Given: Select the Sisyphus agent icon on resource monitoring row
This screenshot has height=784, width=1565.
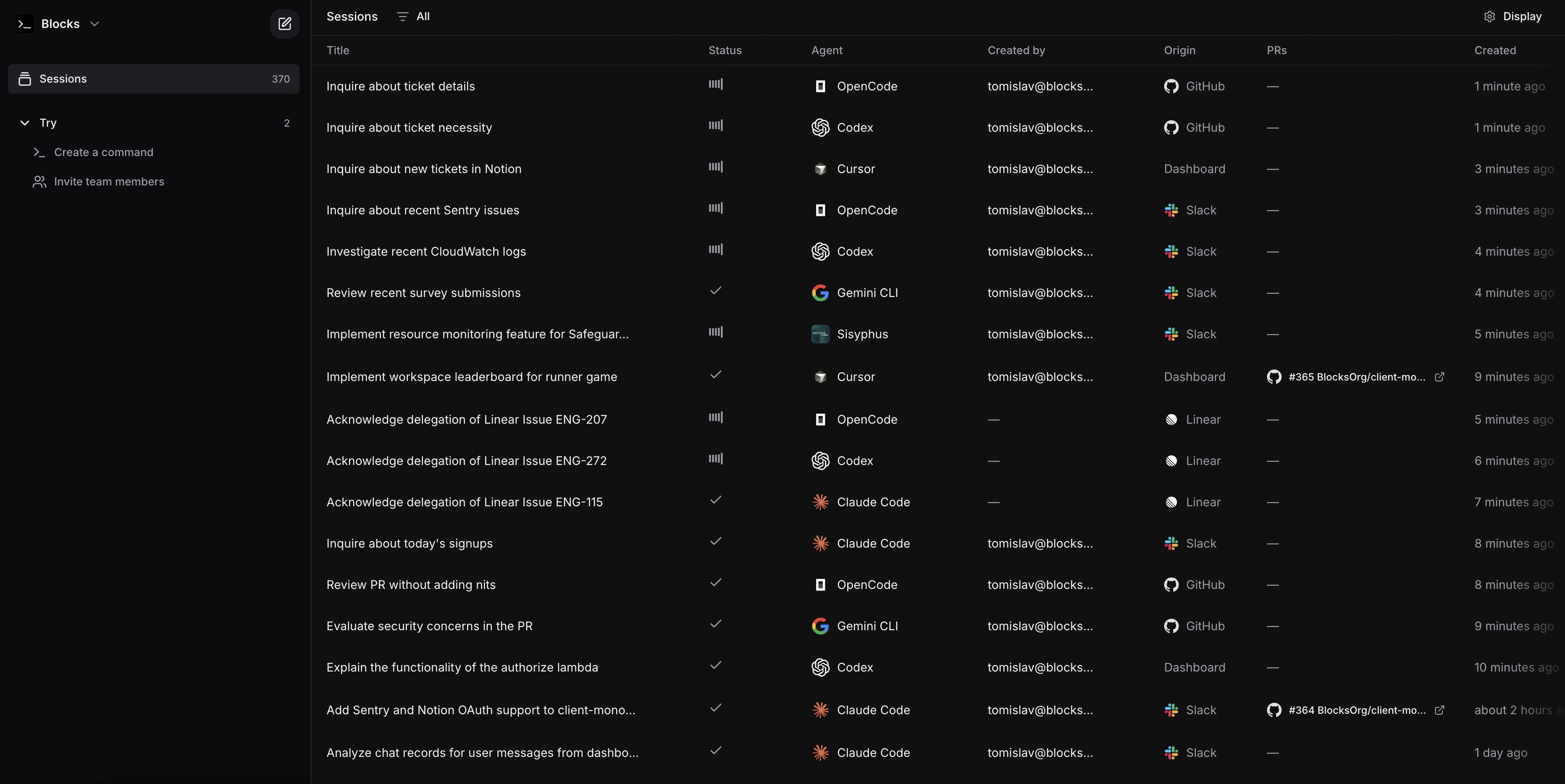Looking at the screenshot, I should [x=821, y=334].
